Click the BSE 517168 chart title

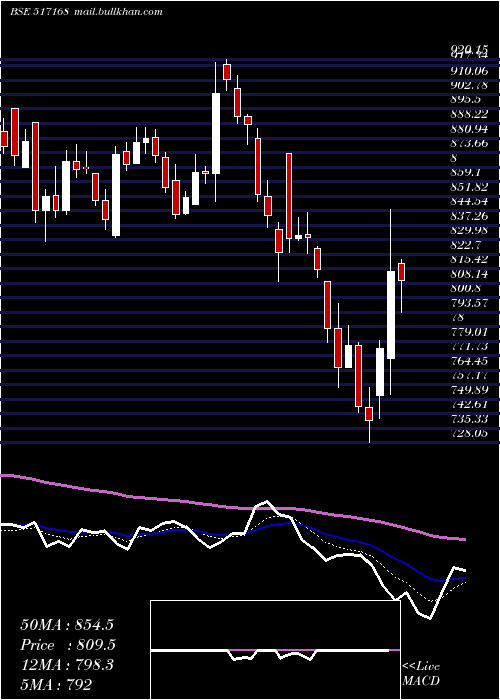click(x=39, y=12)
